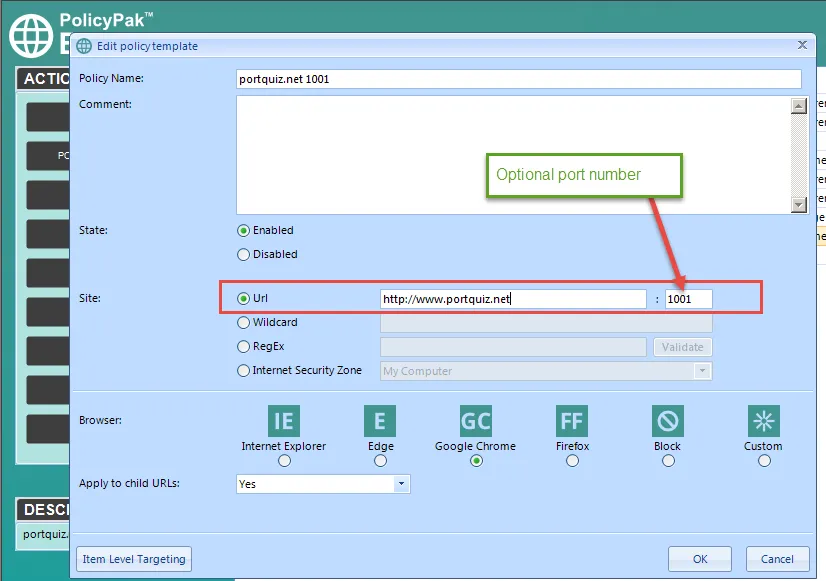Click inside the Comment text area
The image size is (826, 581).
point(514,155)
